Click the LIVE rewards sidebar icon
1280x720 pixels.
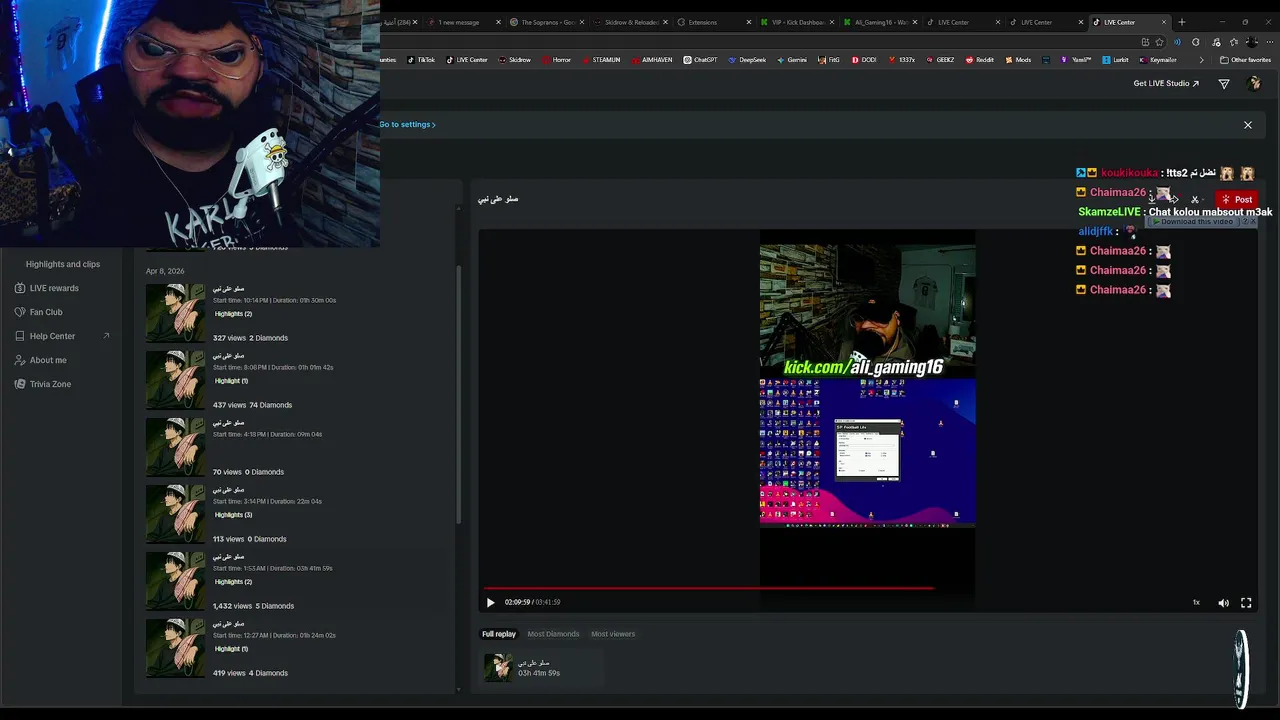click(x=20, y=288)
